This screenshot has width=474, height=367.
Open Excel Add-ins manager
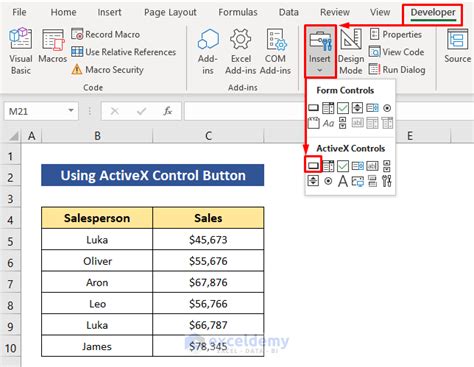(x=241, y=51)
